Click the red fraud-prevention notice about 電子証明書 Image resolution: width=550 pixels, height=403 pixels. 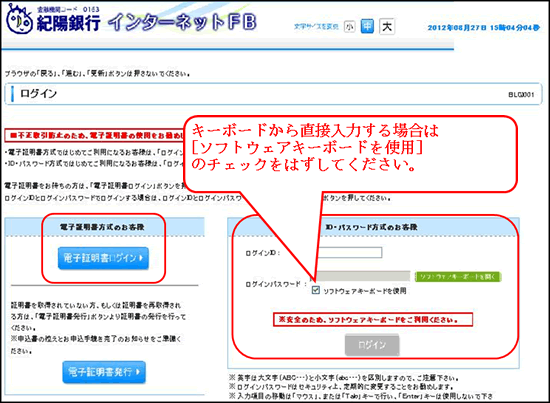point(95,135)
